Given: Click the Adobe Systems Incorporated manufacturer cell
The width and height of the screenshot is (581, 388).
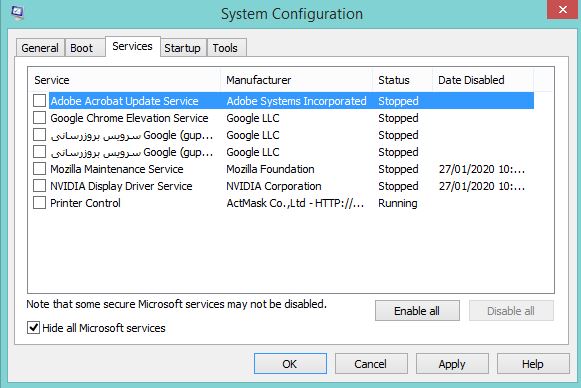Looking at the screenshot, I should coord(296,101).
